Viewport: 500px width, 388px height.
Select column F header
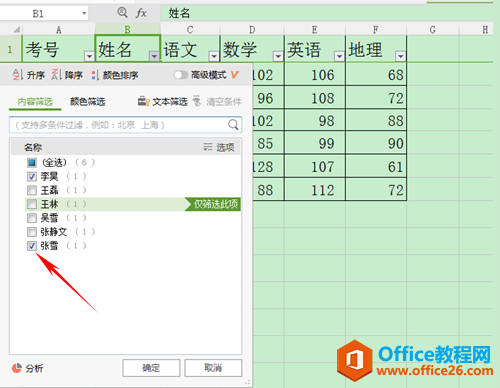[376, 30]
